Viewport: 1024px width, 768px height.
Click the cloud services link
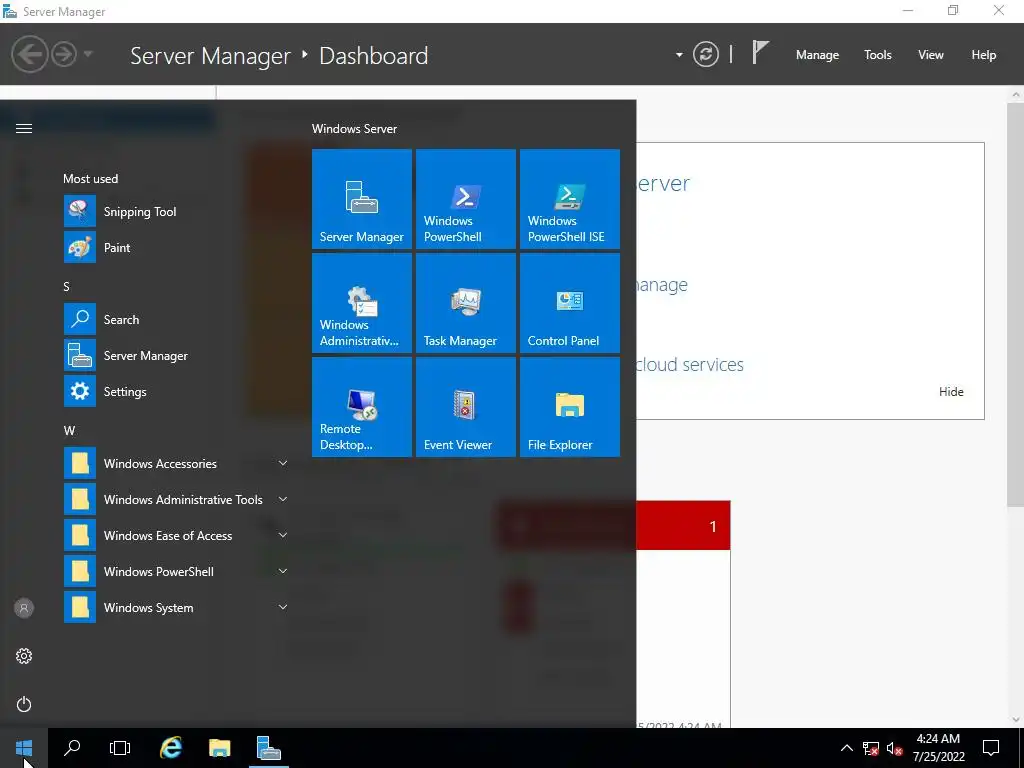pyautogui.click(x=690, y=364)
